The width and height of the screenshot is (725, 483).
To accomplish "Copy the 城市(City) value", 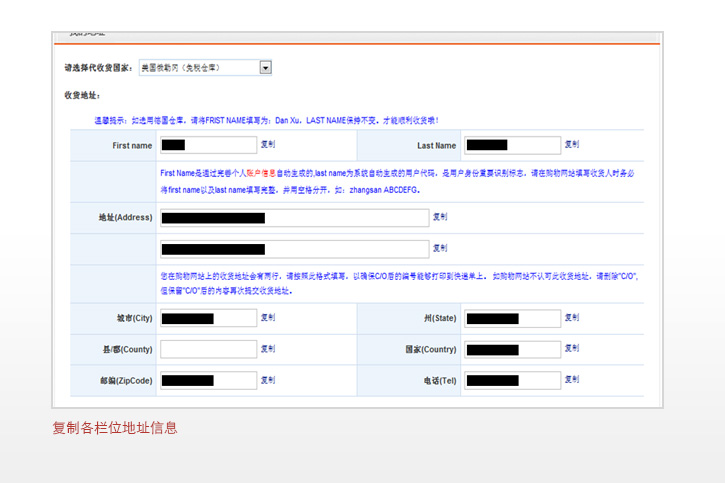I will [268, 318].
